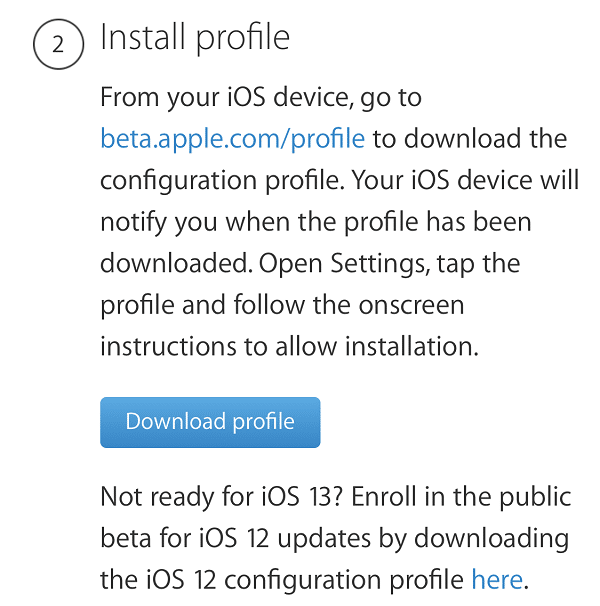This screenshot has width=600, height=606.
Task: Click the word "installation." ending the paragraph
Action: 412,346
